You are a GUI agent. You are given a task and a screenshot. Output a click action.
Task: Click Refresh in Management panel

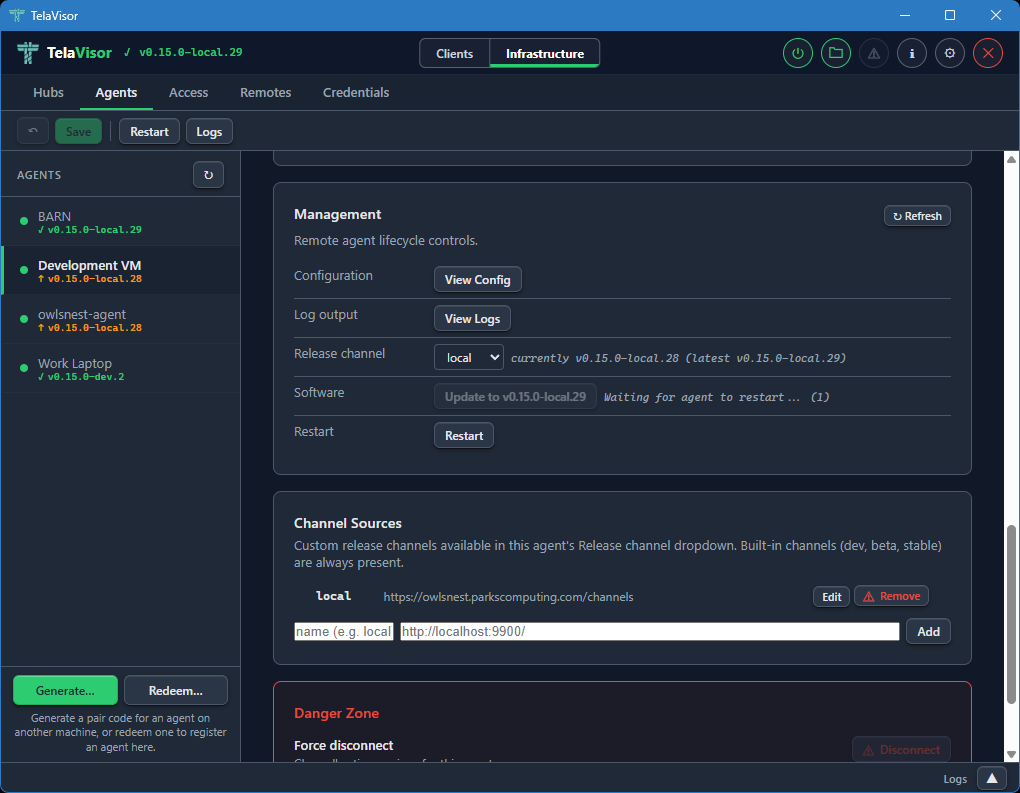coord(917,216)
